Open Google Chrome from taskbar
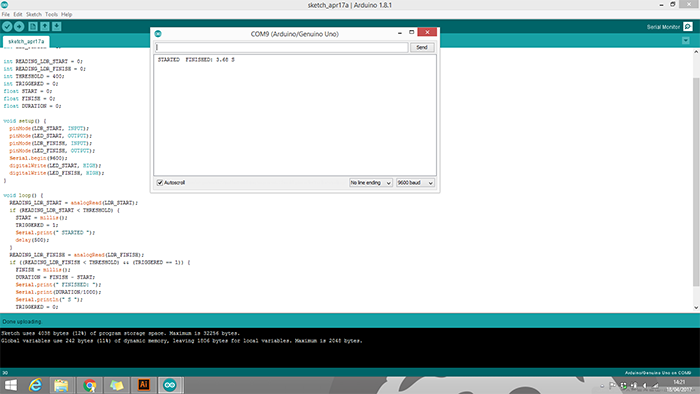The height and width of the screenshot is (394, 700). [89, 385]
